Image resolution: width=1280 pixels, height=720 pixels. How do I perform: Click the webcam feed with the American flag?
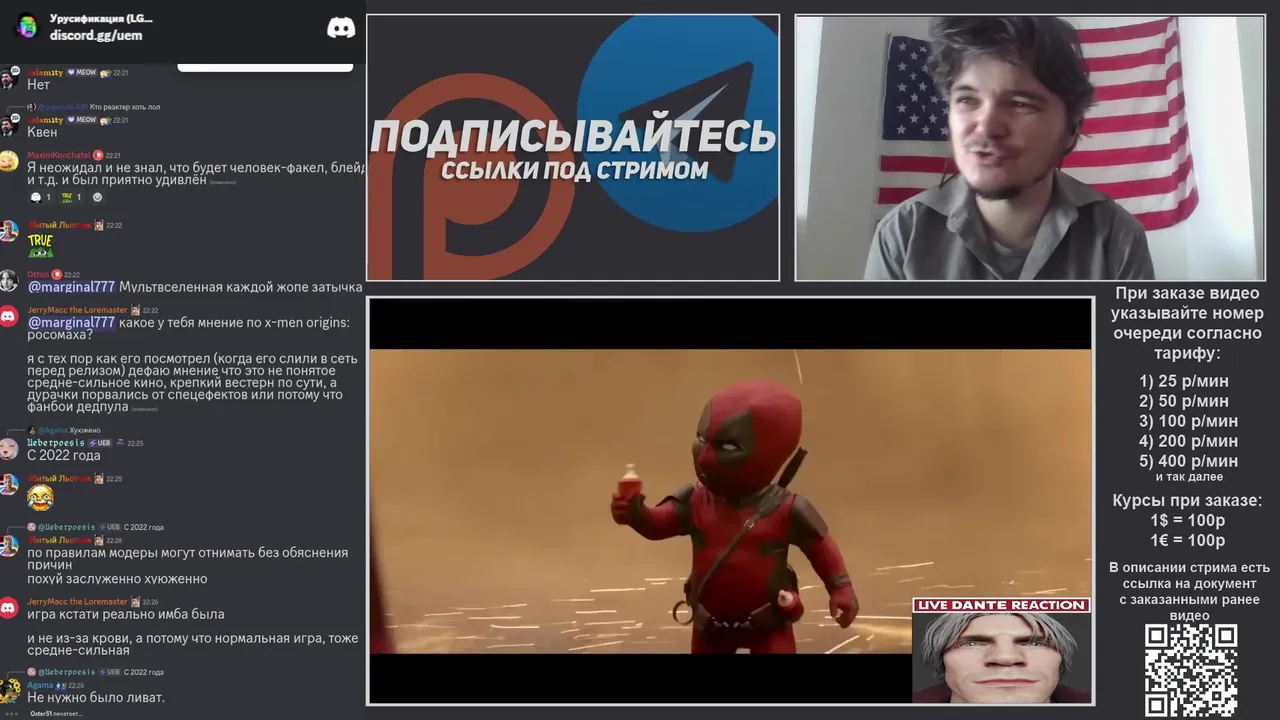(1030, 148)
